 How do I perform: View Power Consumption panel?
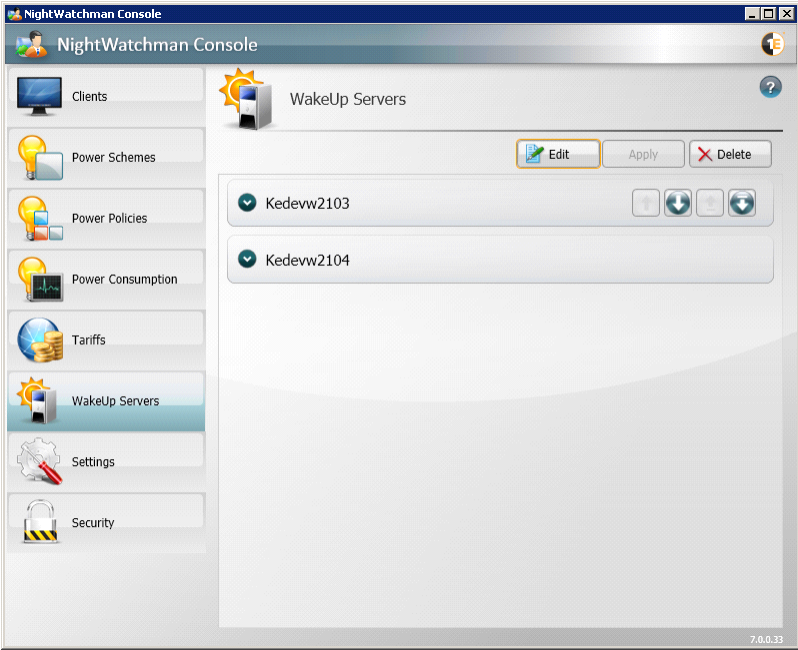pos(105,280)
